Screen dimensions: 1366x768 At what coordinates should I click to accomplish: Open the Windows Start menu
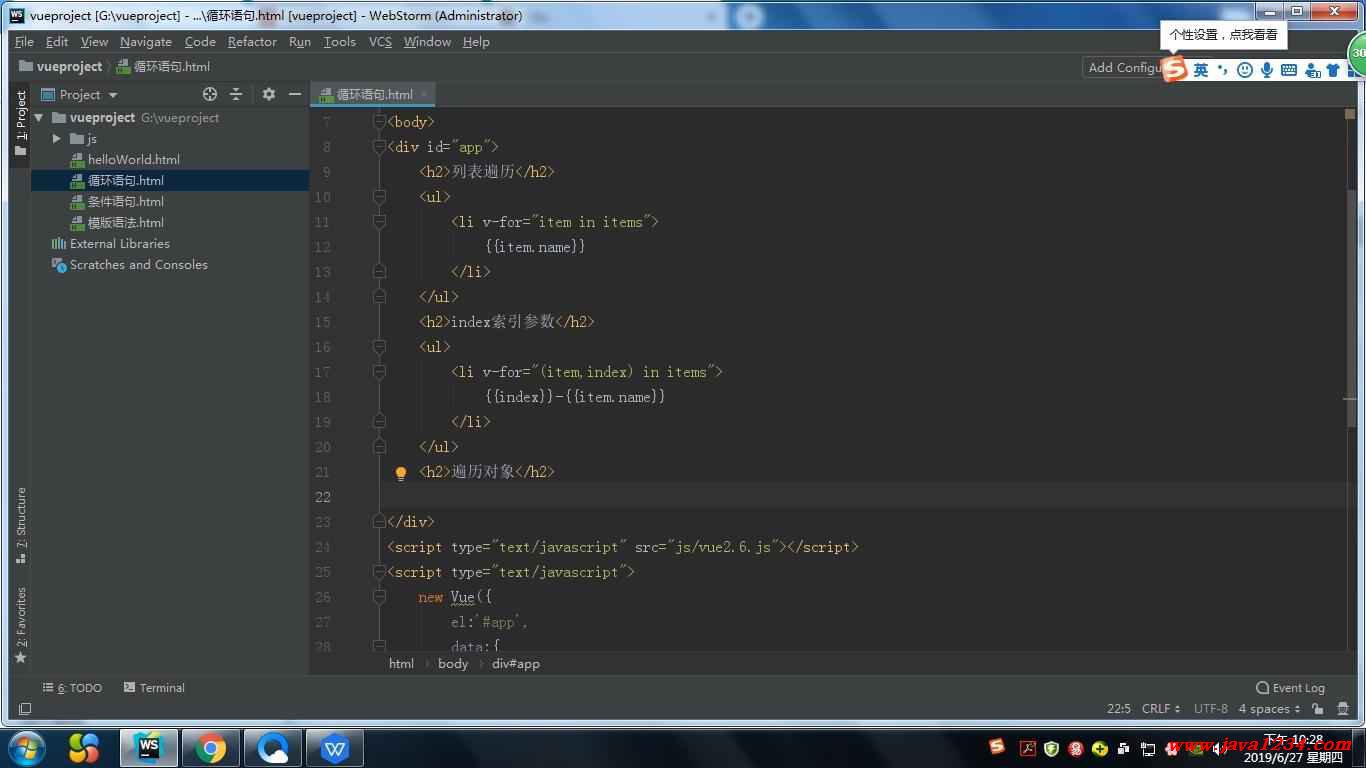pos(25,748)
